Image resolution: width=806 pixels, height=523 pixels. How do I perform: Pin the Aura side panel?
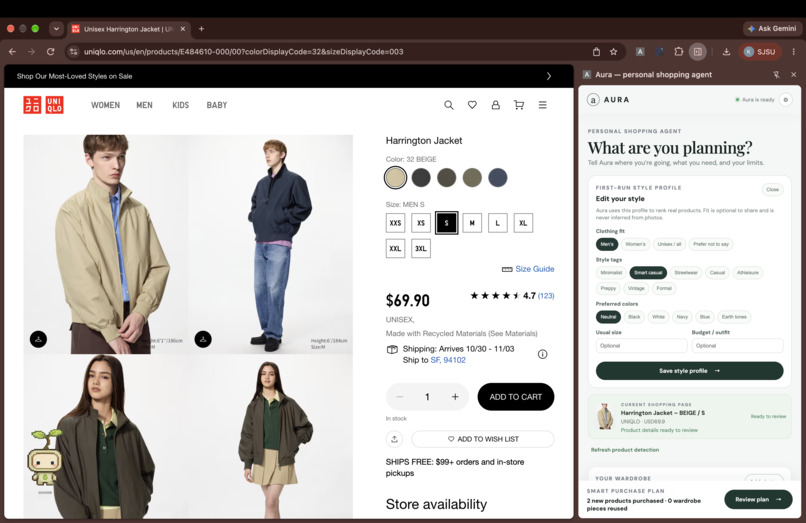(776, 75)
